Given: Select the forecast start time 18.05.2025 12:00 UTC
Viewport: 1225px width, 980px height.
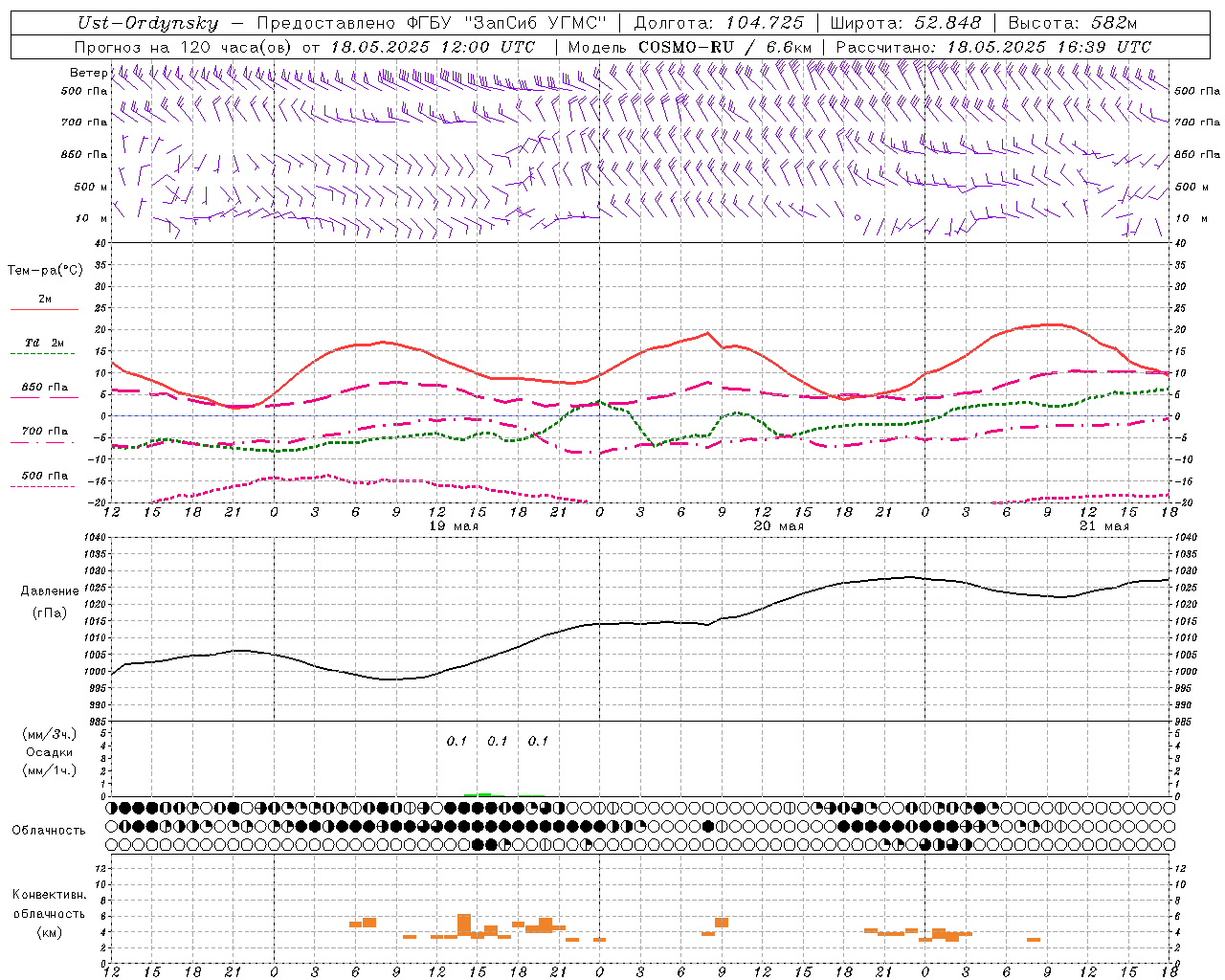Looking at the screenshot, I should (433, 47).
